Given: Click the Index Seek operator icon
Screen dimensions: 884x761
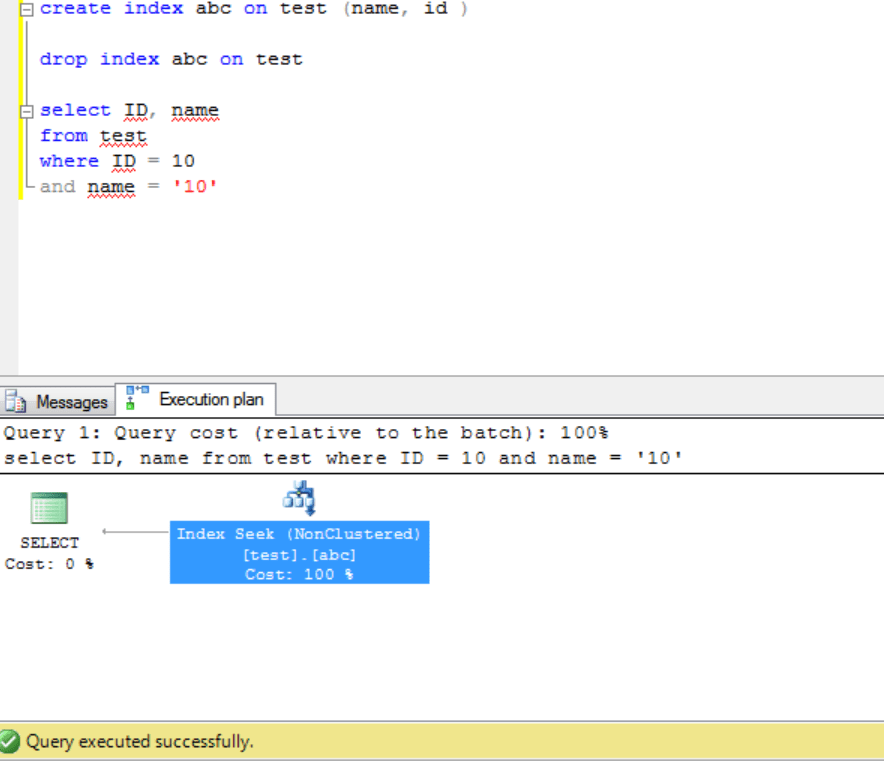Looking at the screenshot, I should coord(299,498).
